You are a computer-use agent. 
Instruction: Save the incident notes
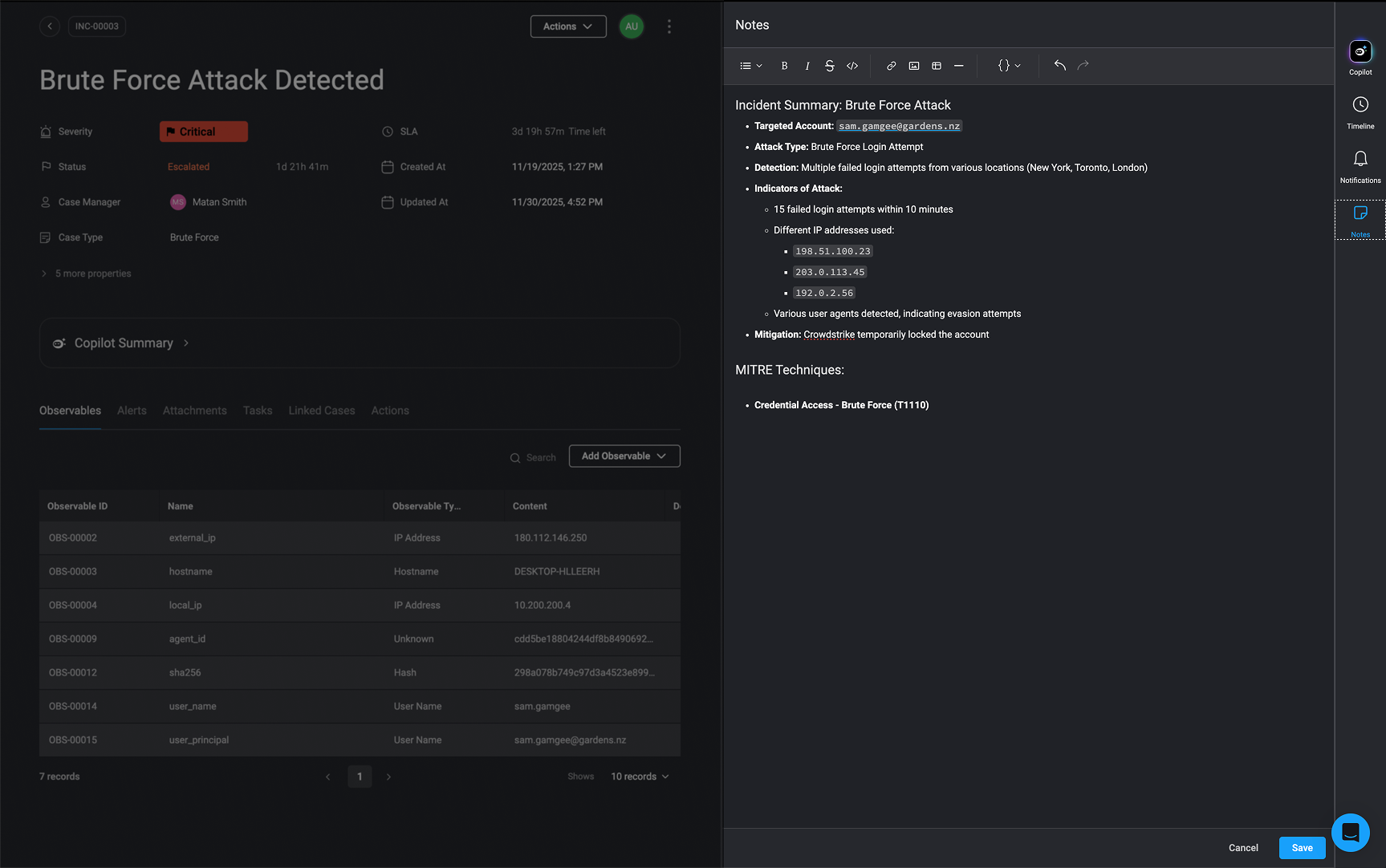1302,848
